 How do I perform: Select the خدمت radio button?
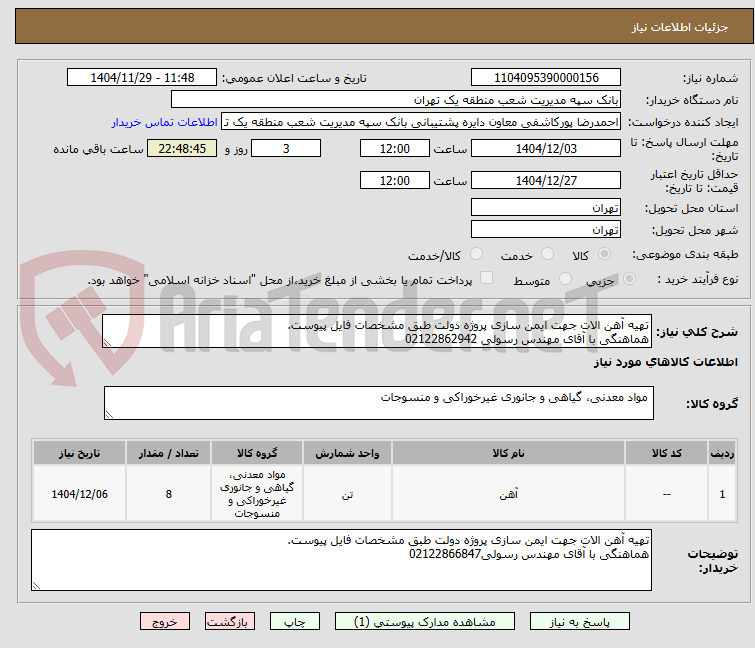(x=547, y=254)
